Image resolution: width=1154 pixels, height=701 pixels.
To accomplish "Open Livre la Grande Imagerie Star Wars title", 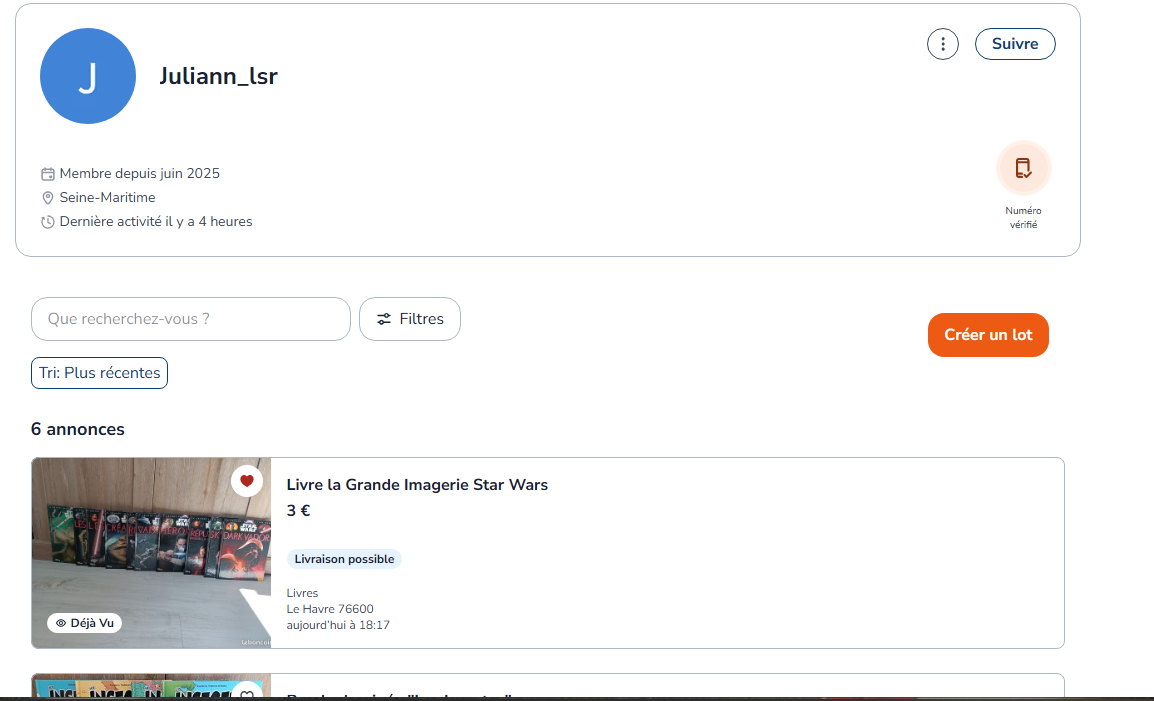I will 417,485.
